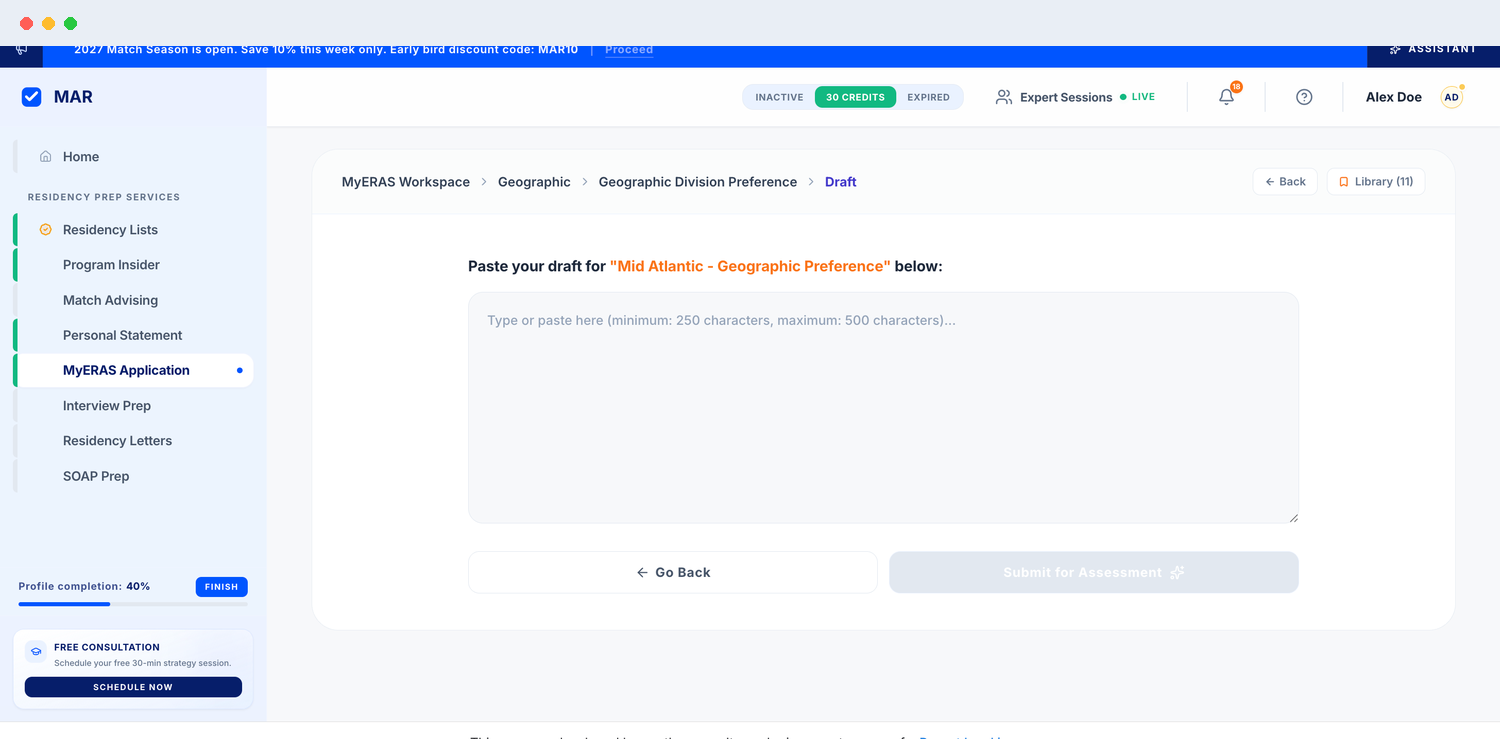Click the Residency Lists check-circle icon

coord(45,230)
